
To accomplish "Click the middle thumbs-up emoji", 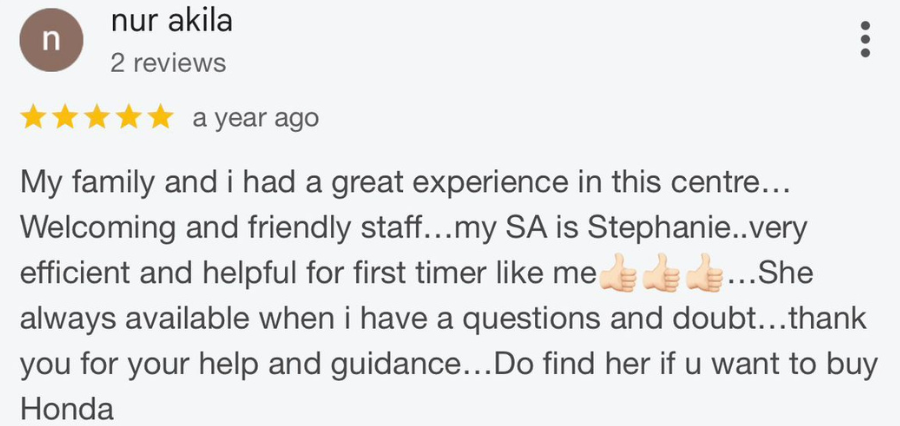I will 661,273.
